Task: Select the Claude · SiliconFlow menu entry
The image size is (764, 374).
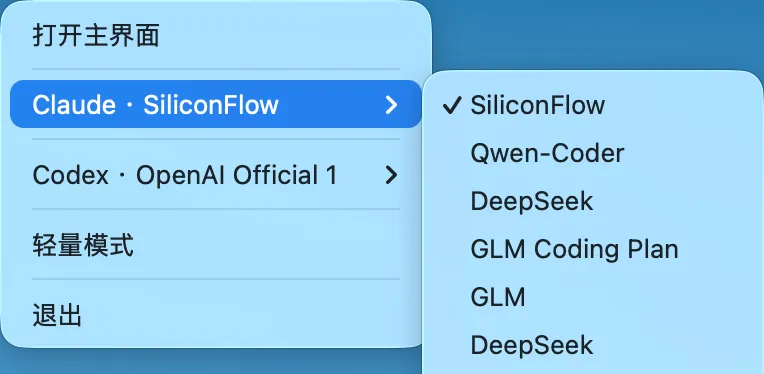Action: (216, 104)
